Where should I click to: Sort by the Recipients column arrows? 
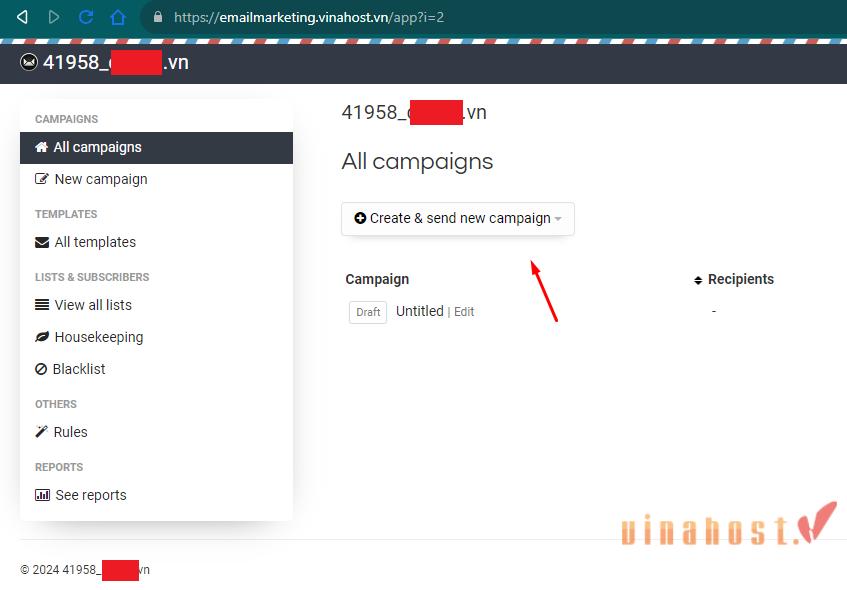(x=698, y=280)
